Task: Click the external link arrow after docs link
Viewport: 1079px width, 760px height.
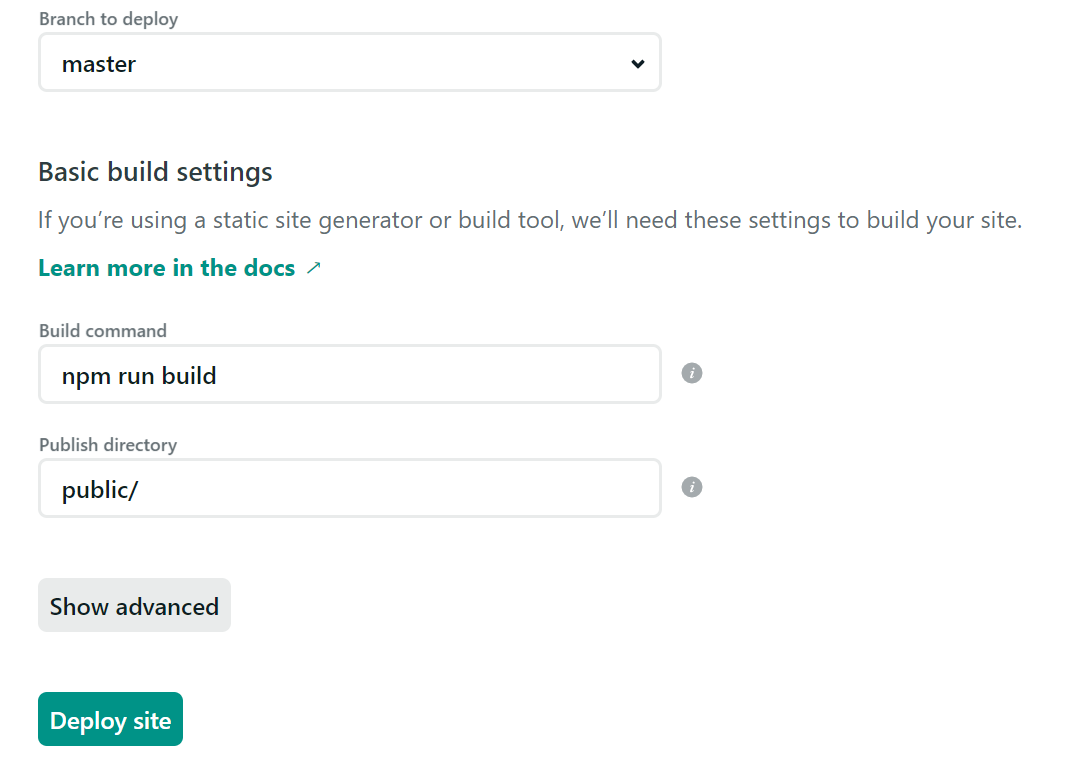Action: tap(314, 268)
